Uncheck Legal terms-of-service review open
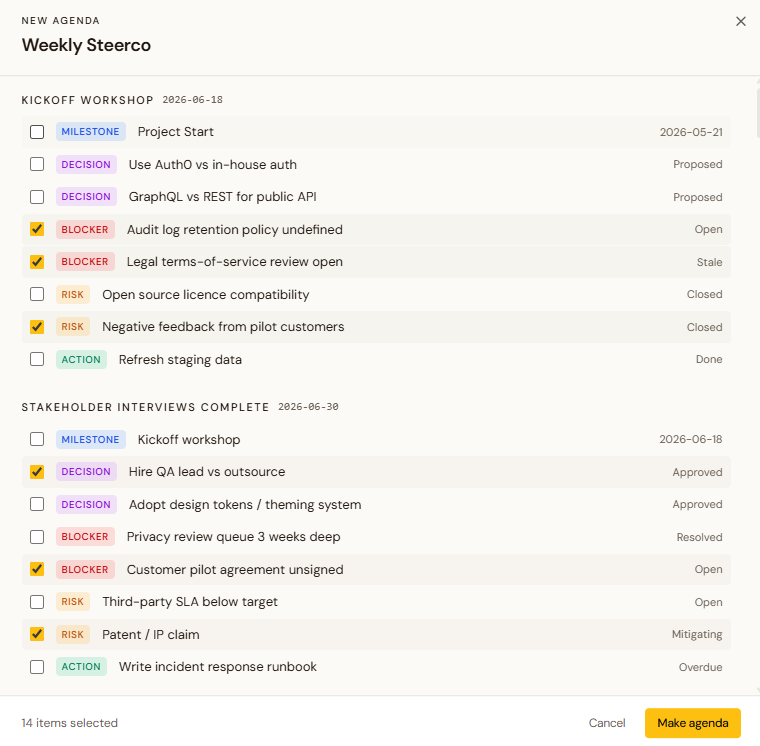 (37, 262)
